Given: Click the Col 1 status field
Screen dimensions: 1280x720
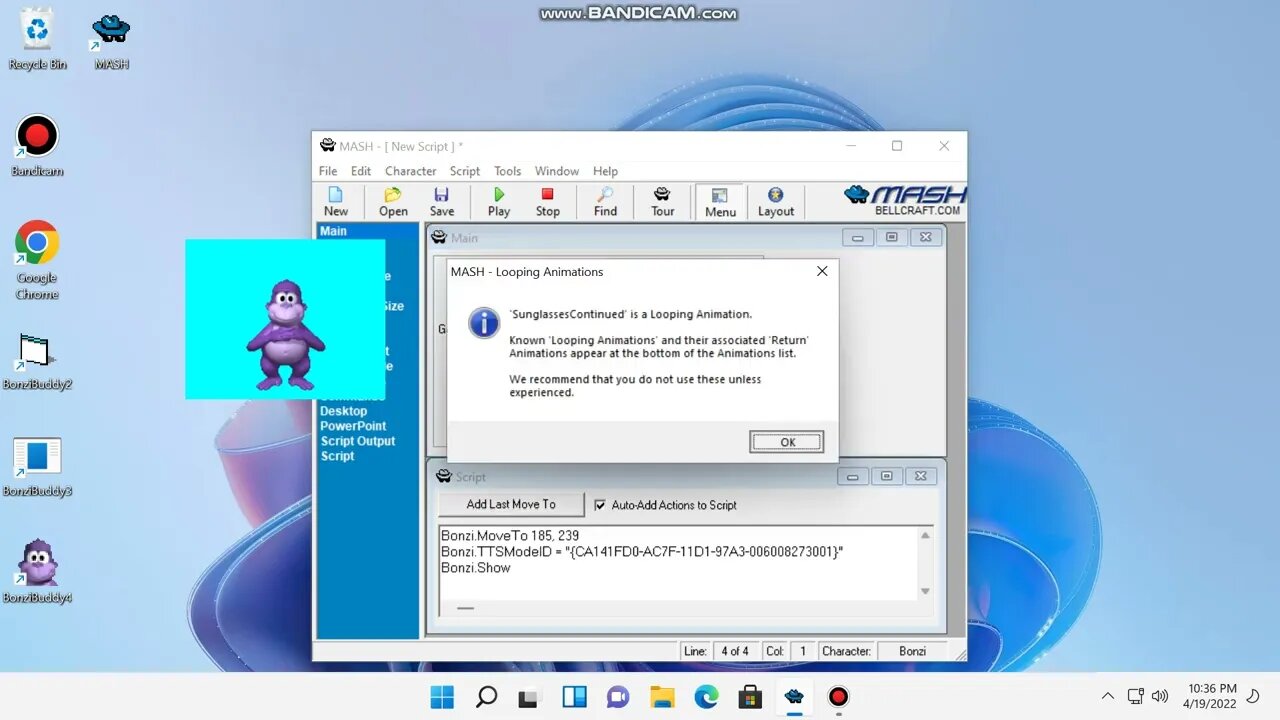Looking at the screenshot, I should 802,651.
